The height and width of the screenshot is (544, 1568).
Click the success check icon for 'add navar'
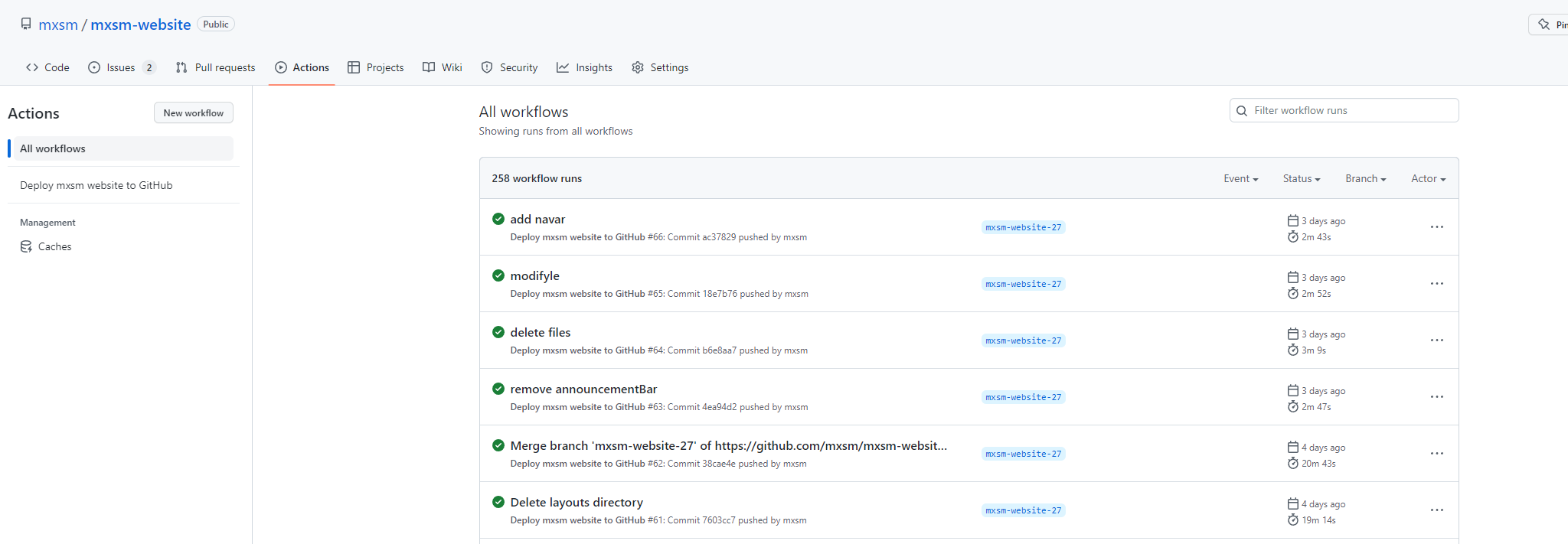coord(498,219)
